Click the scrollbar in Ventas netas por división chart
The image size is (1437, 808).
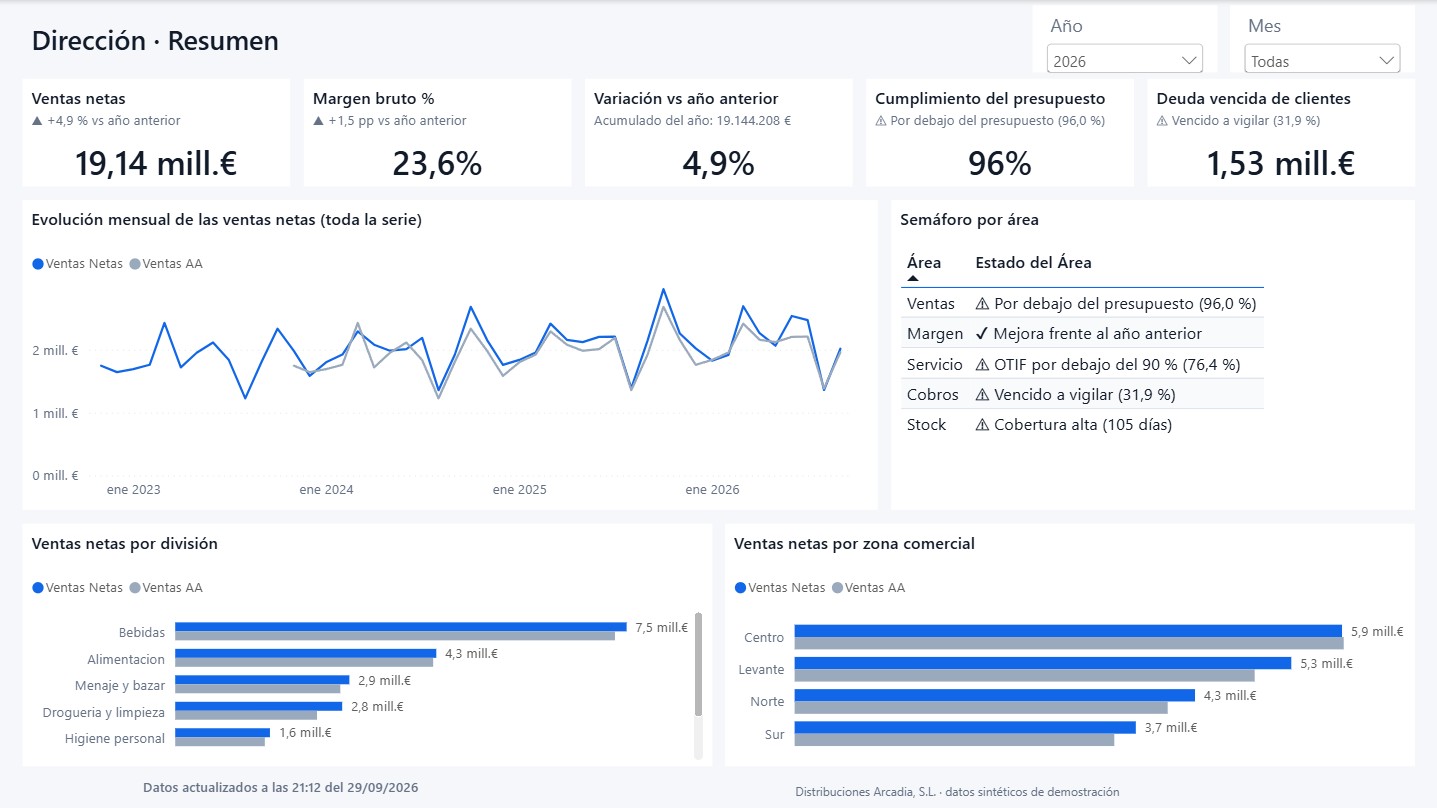click(698, 665)
